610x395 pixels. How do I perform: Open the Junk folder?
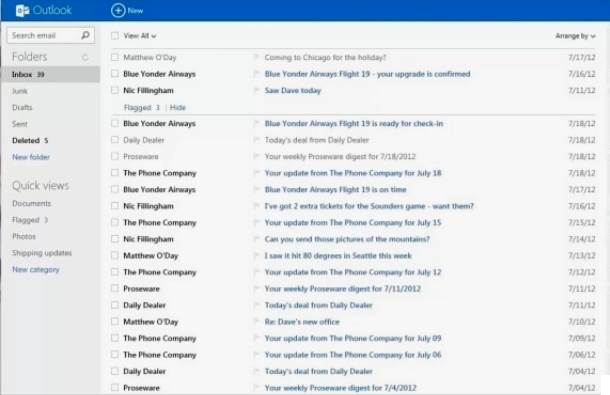point(19,91)
